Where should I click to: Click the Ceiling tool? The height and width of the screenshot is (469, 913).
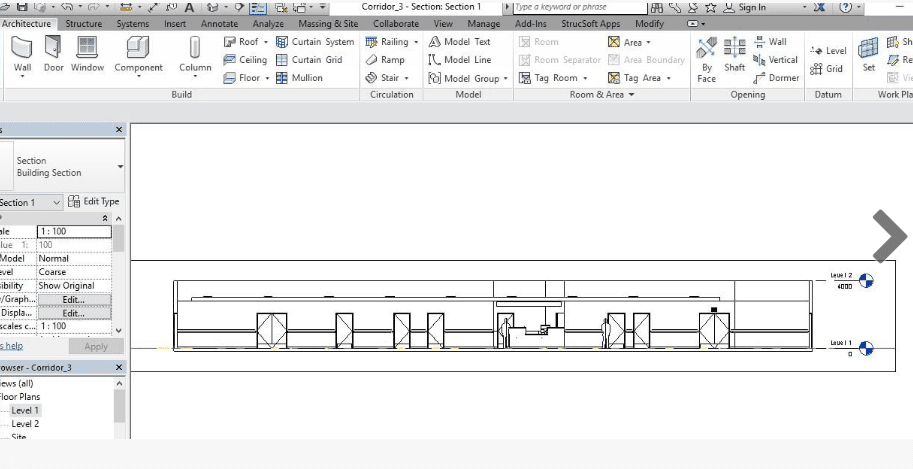(x=245, y=60)
